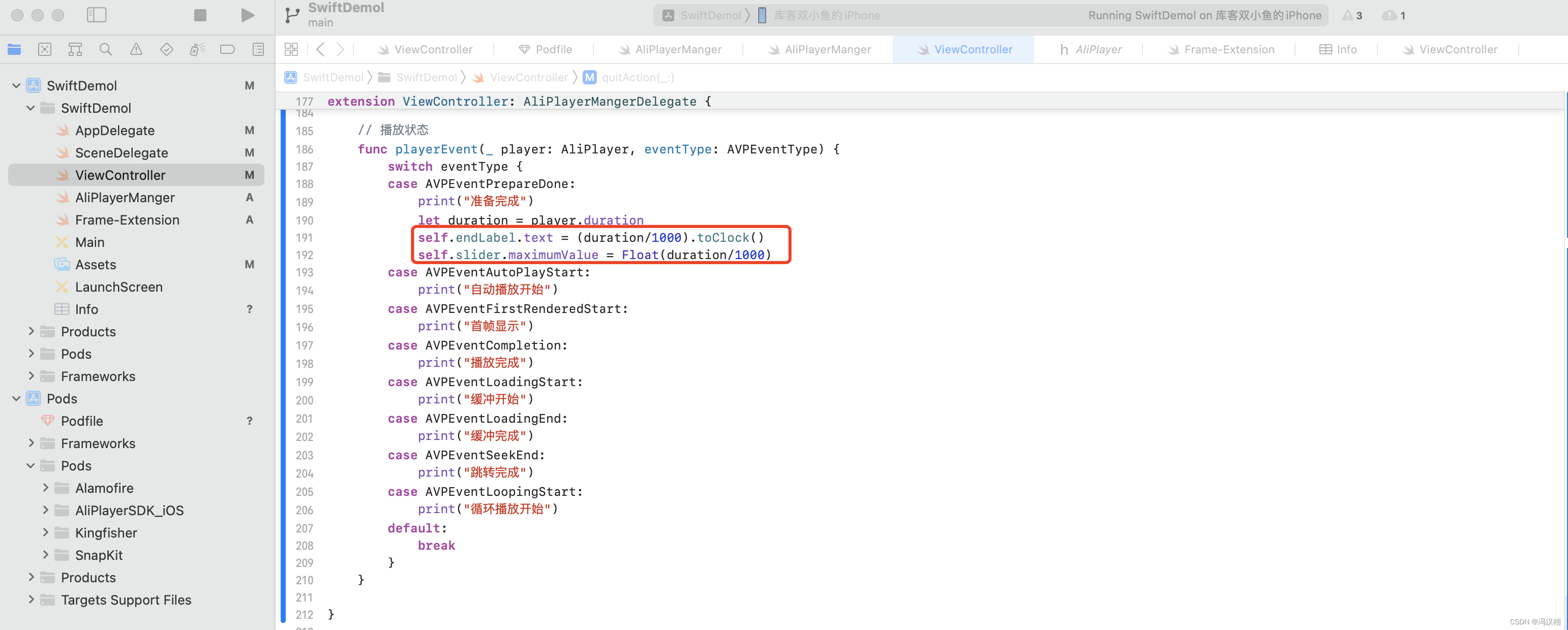Switch to the first AliPlayerManger tab

[x=670, y=49]
